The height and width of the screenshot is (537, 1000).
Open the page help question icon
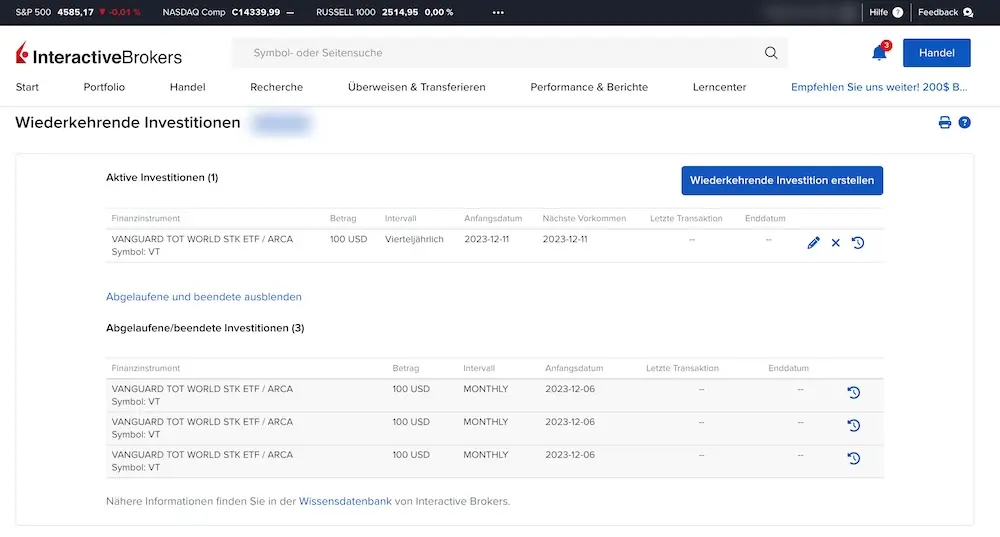[x=964, y=122]
